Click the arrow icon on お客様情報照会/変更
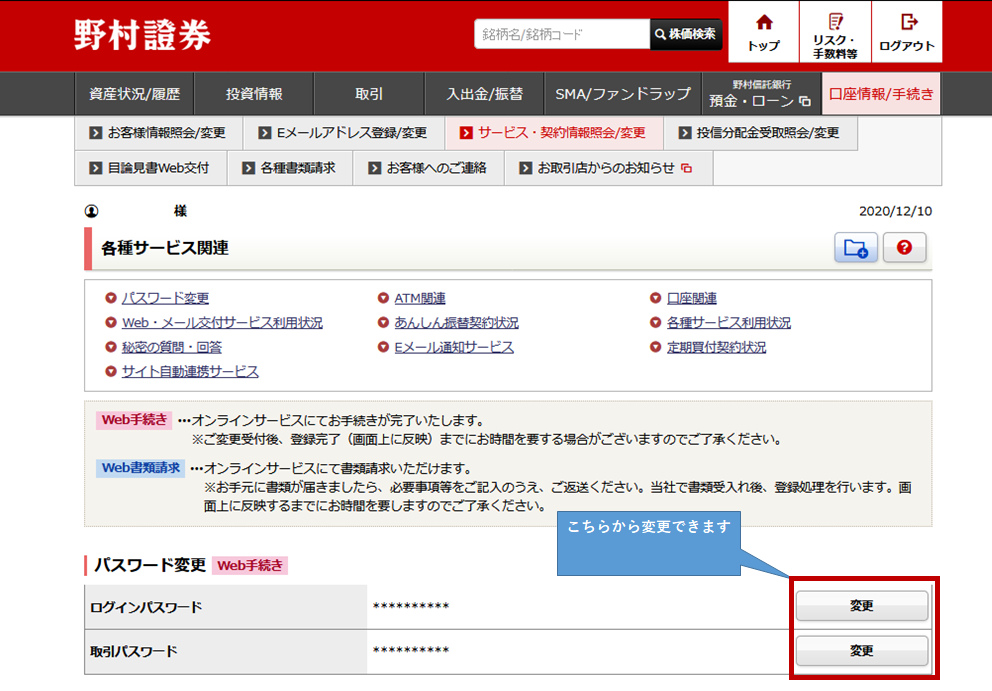 [x=96, y=133]
